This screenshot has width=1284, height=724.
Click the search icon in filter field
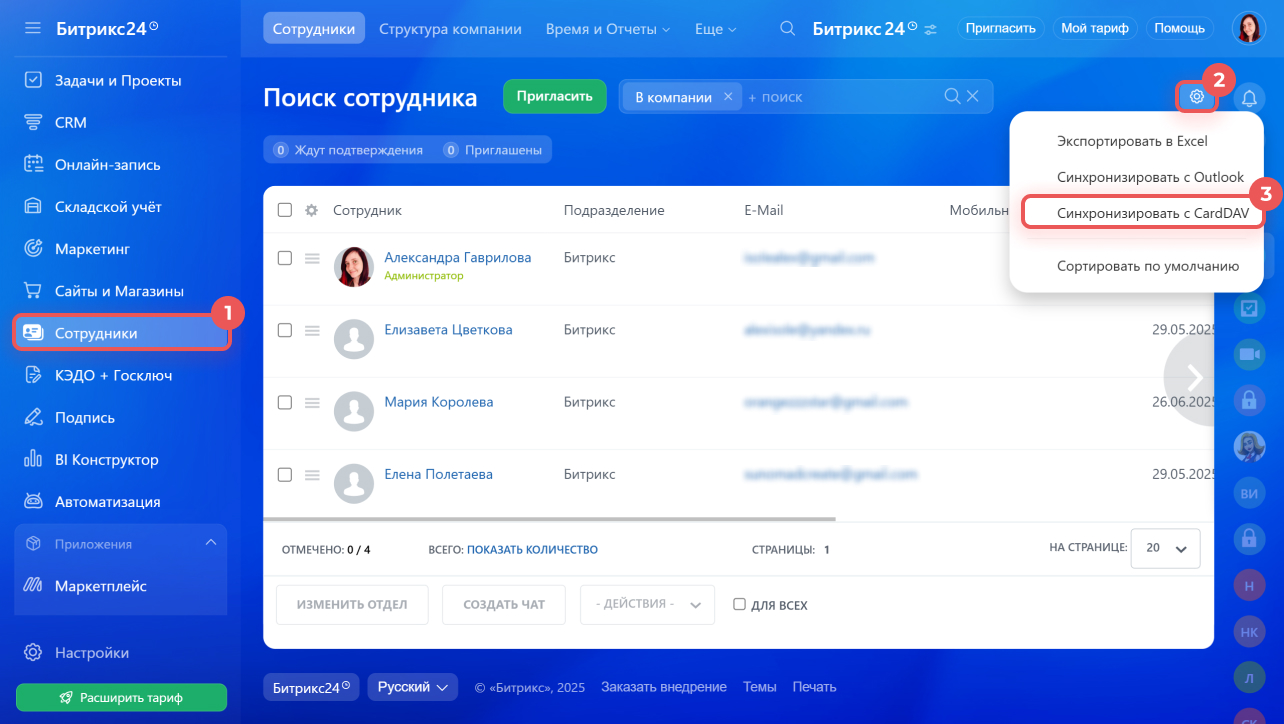(x=952, y=97)
